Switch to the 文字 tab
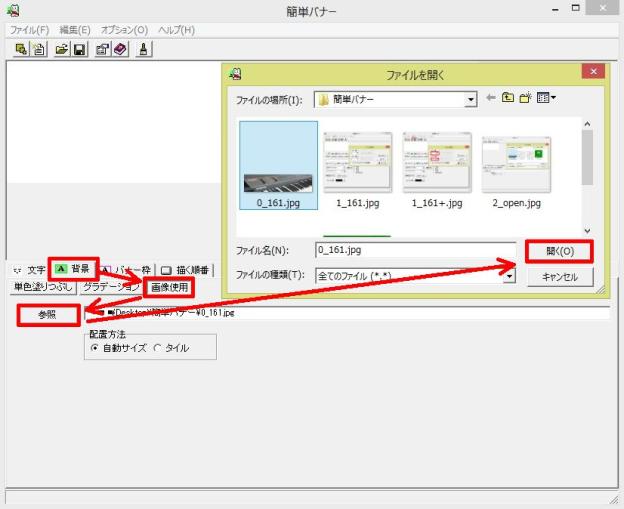Viewport: 624px width, 509px height. [29, 270]
